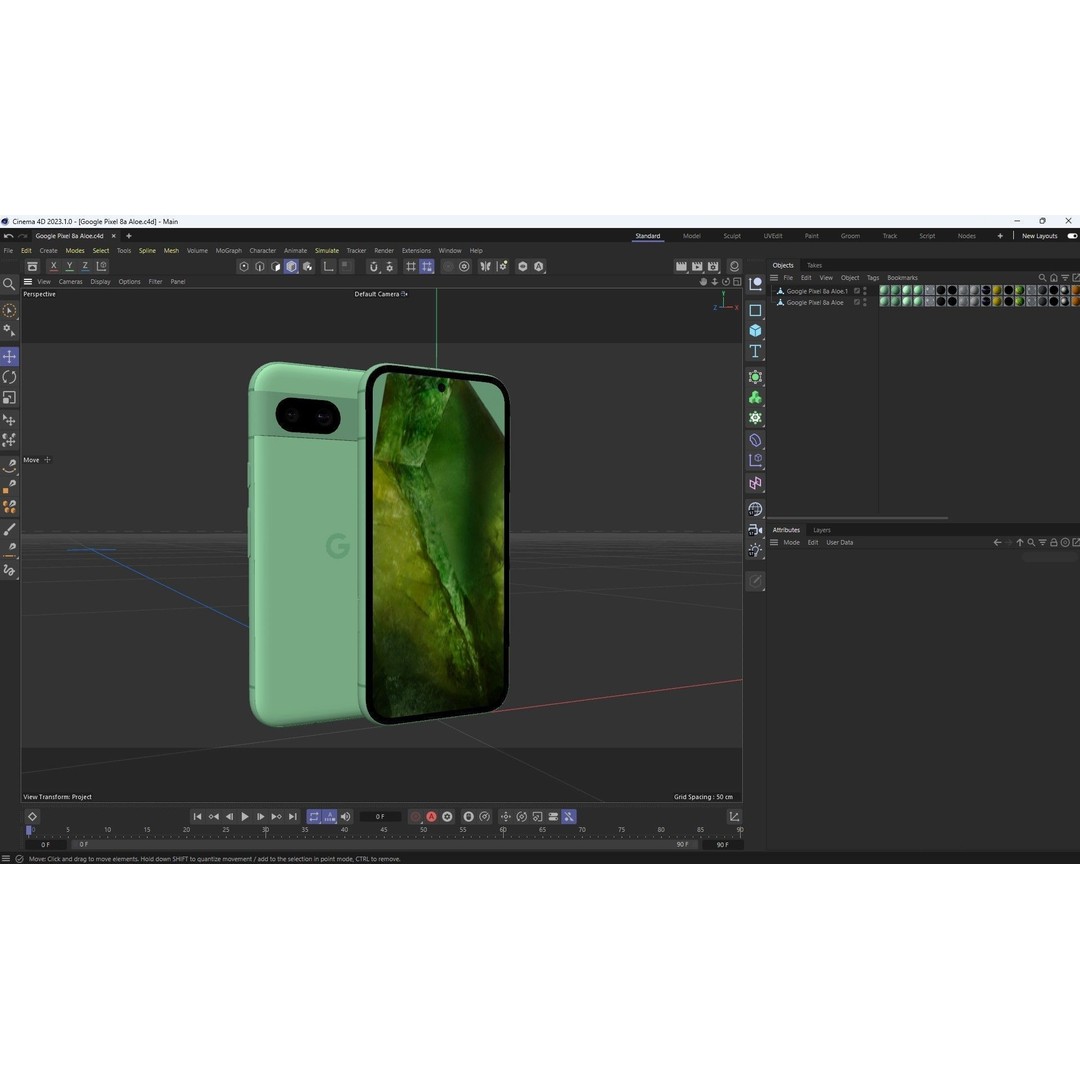
Task: Click the Camera object icon
Action: tap(755, 530)
